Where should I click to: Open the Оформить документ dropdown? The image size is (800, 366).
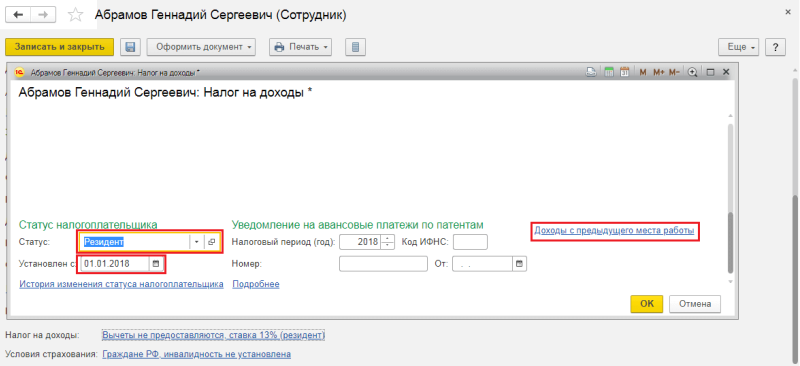click(202, 47)
